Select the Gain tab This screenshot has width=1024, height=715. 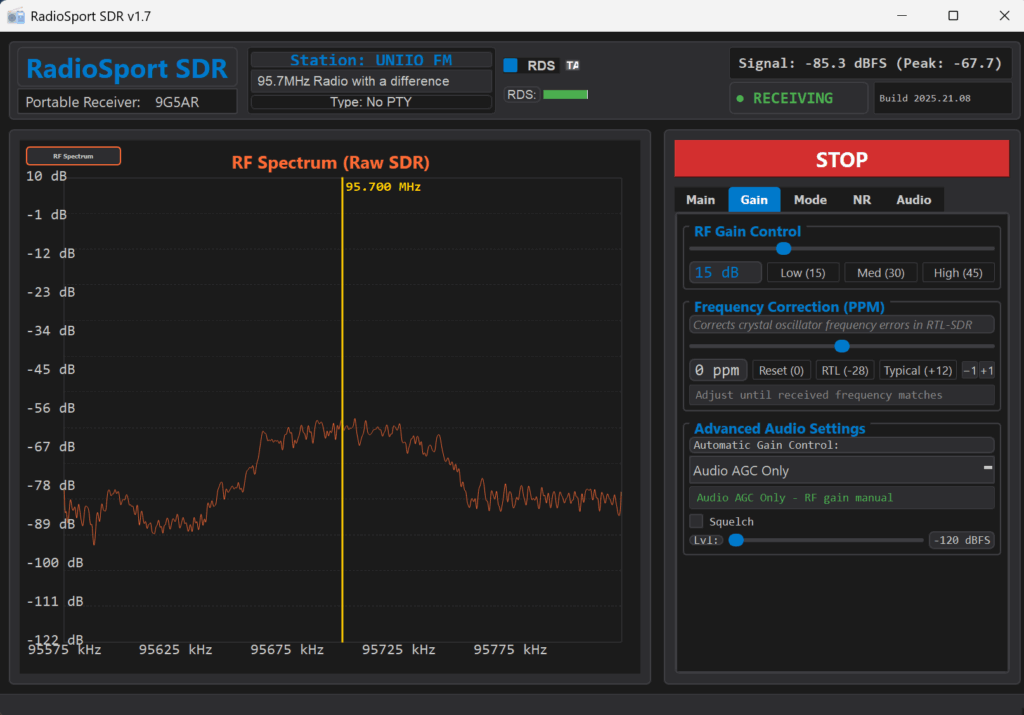click(754, 200)
